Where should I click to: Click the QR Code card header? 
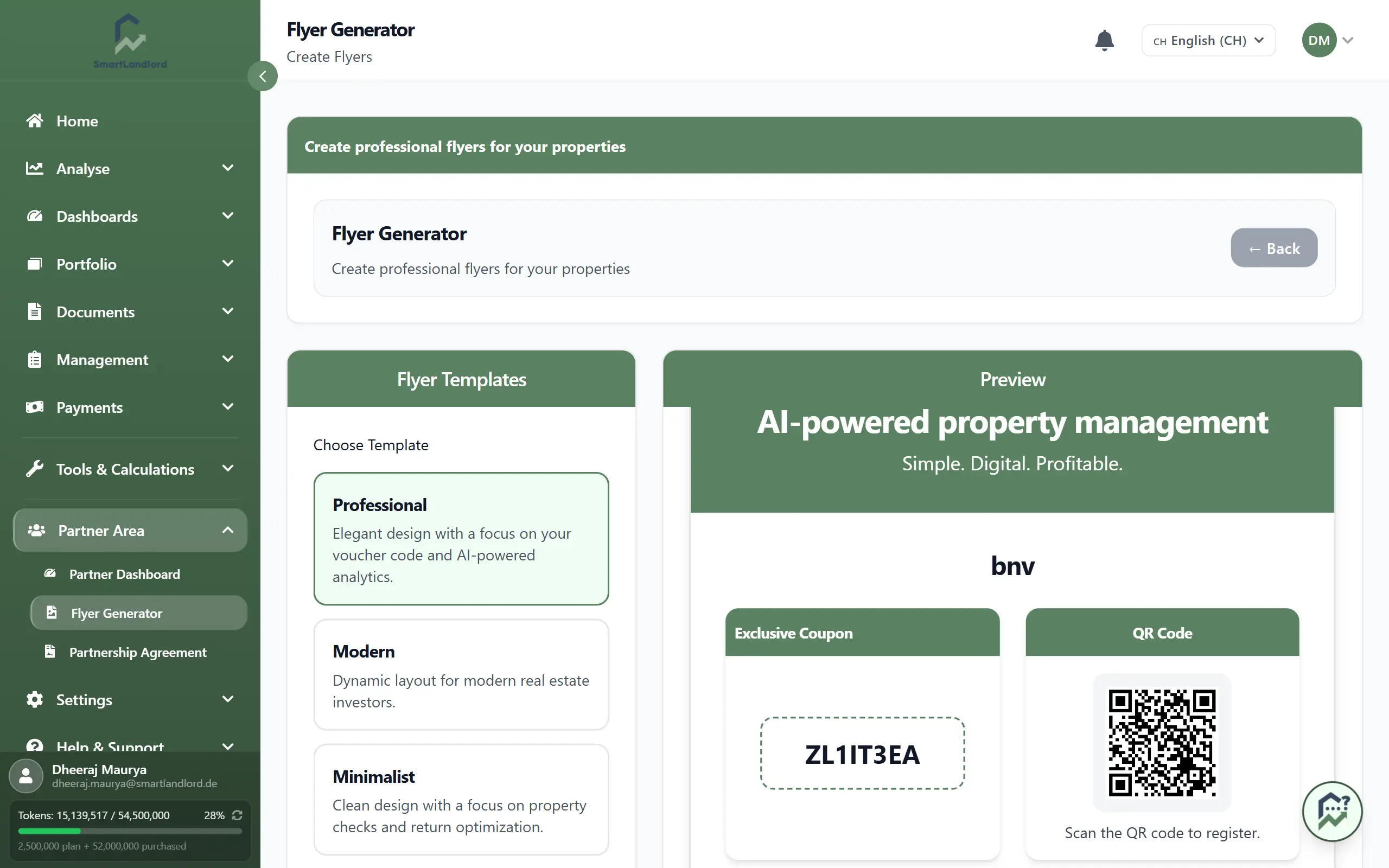(x=1162, y=633)
